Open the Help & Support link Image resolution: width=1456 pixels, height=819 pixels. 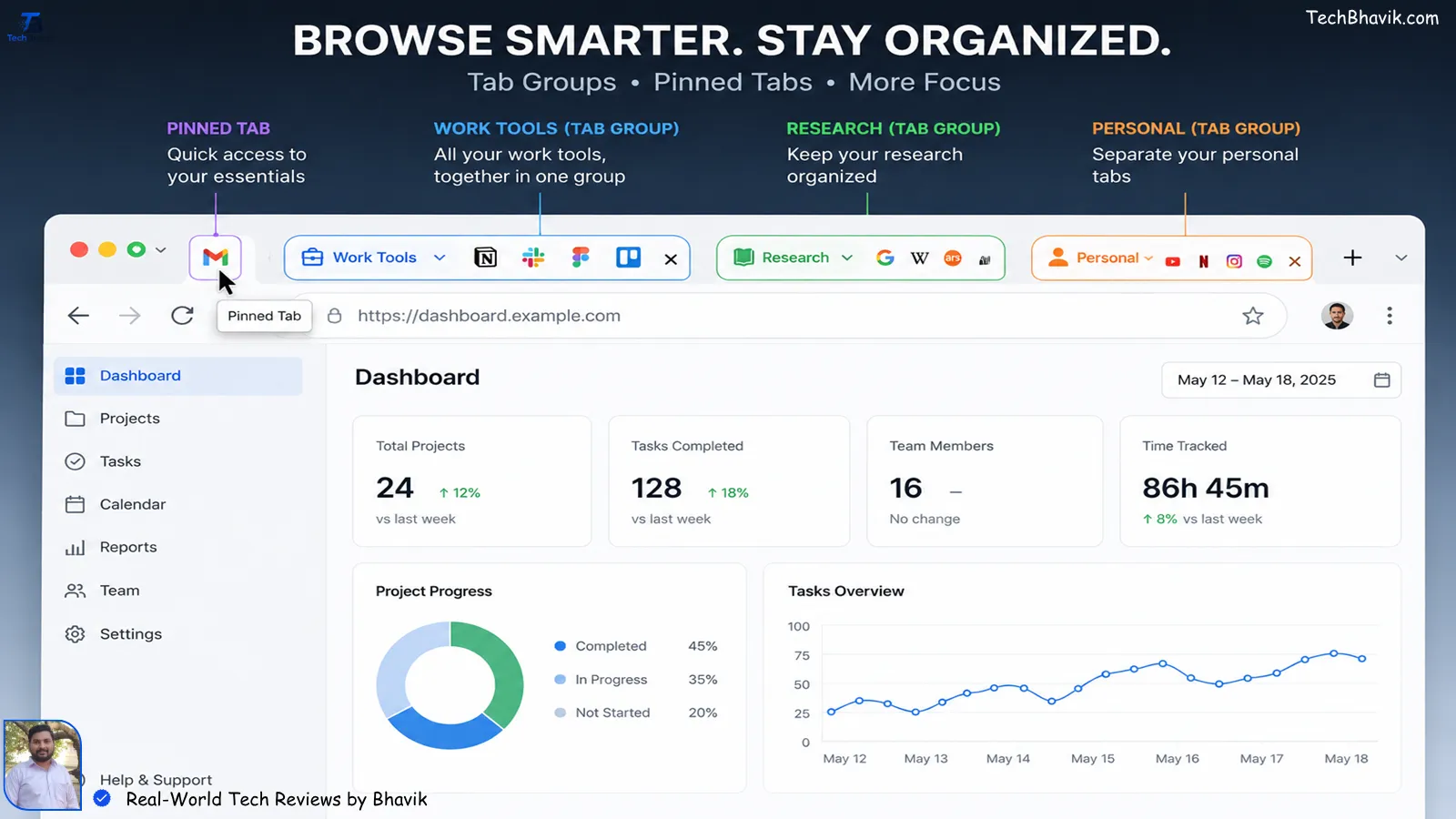tap(156, 780)
